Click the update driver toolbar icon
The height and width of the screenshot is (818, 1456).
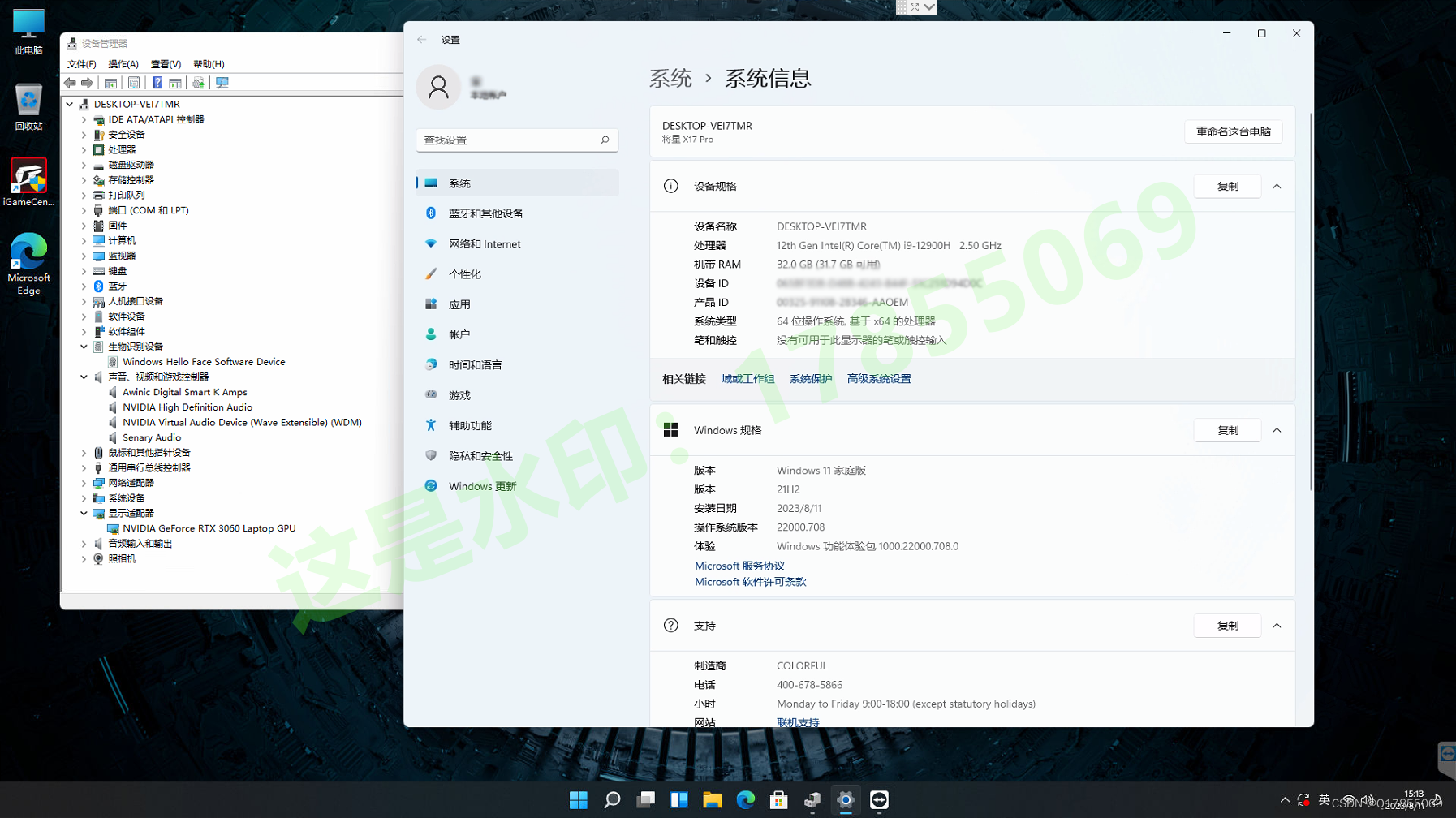[198, 83]
